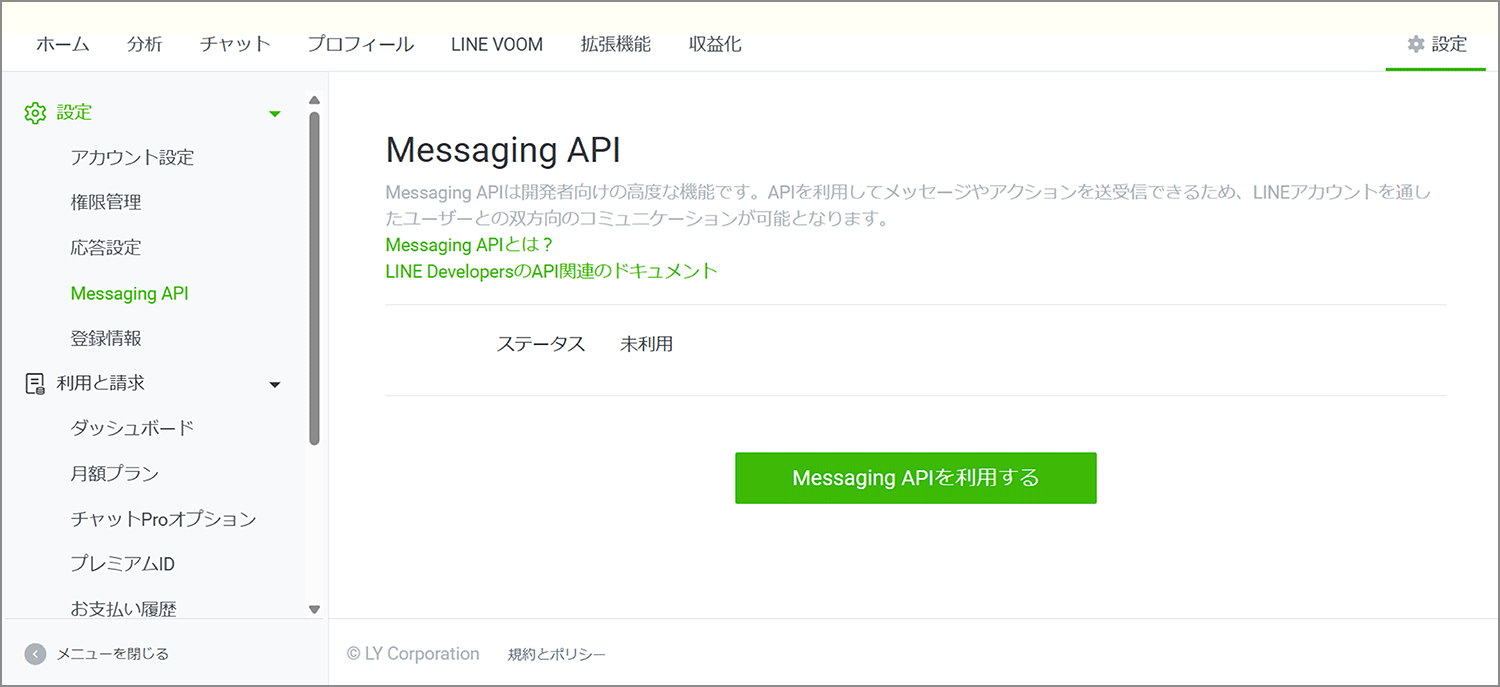Open 登録情報 in the sidebar
1500x687 pixels.
coord(106,338)
